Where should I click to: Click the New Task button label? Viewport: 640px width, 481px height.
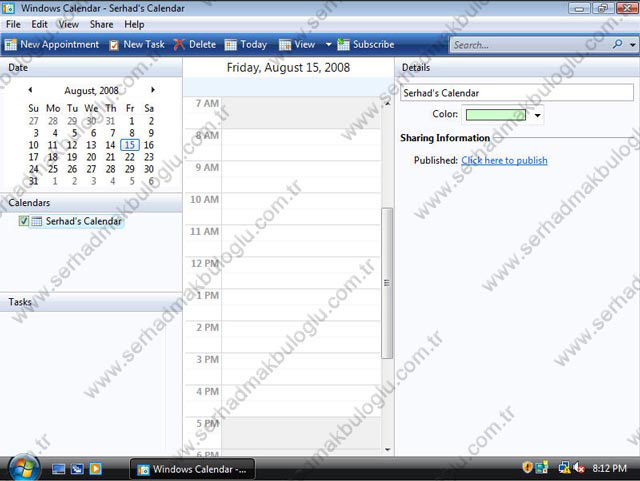144,45
